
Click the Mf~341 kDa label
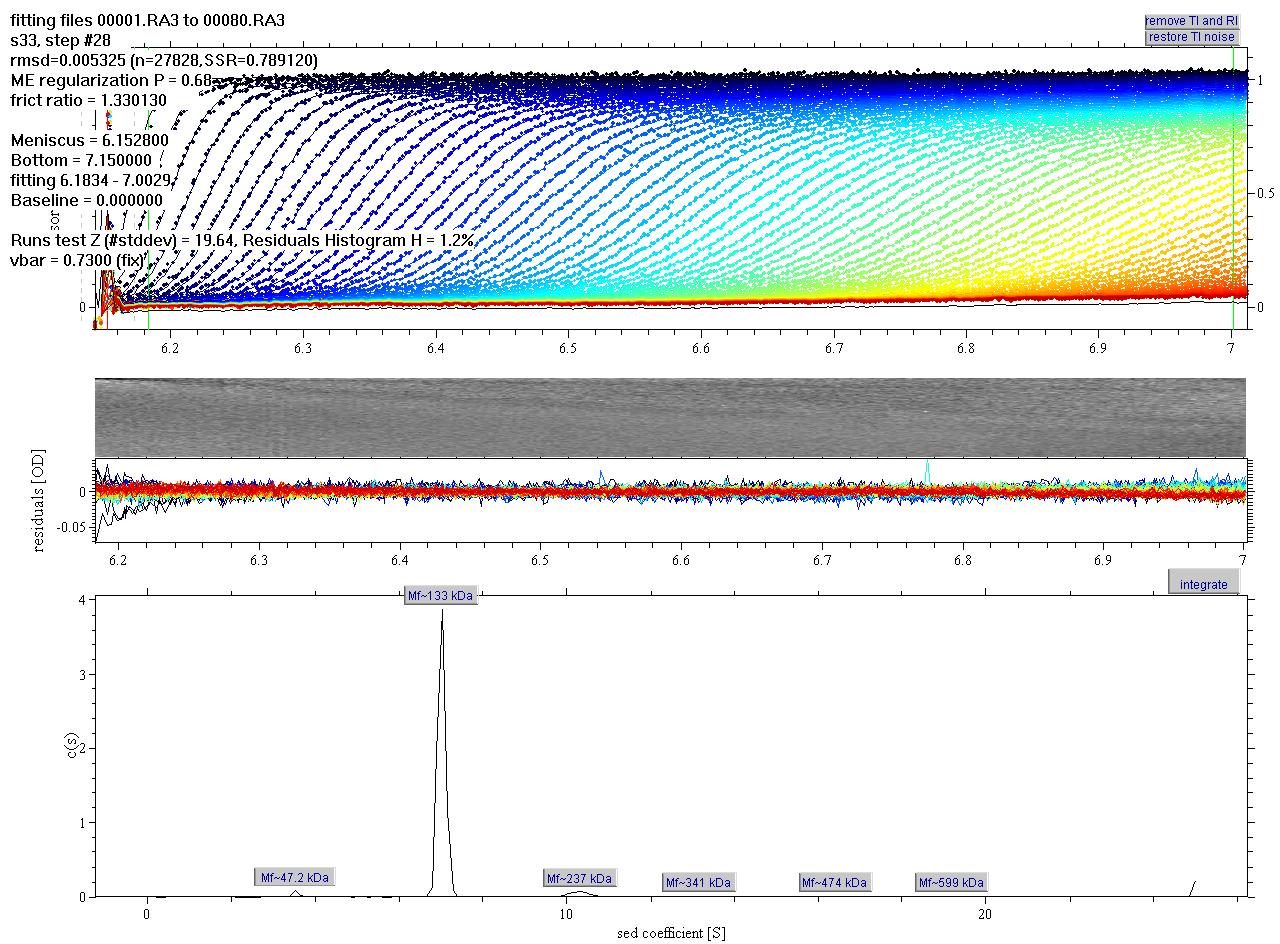click(x=699, y=882)
